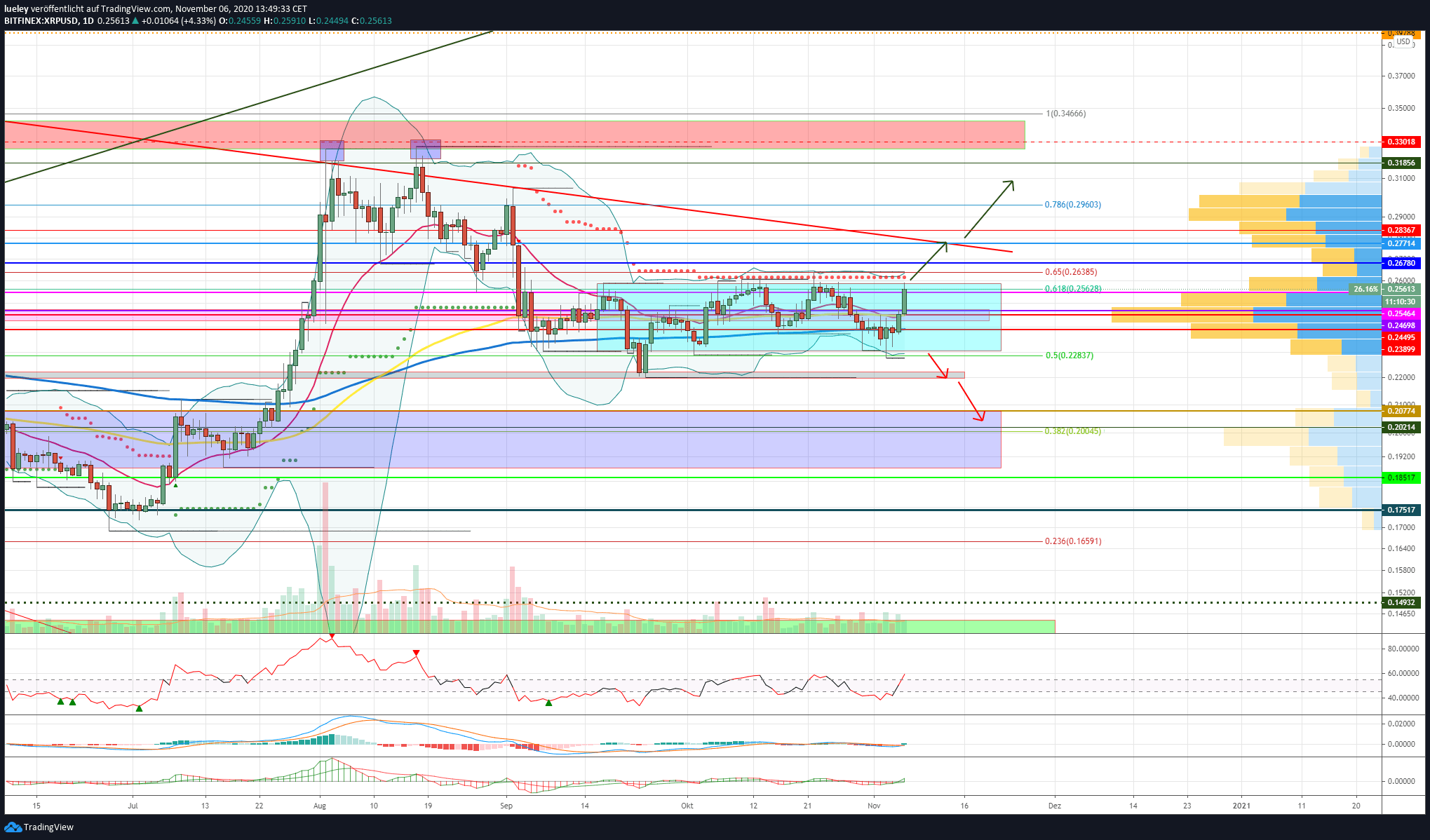Click the 0.37000 tick on price axis
The width and height of the screenshot is (1430, 840).
[1401, 76]
